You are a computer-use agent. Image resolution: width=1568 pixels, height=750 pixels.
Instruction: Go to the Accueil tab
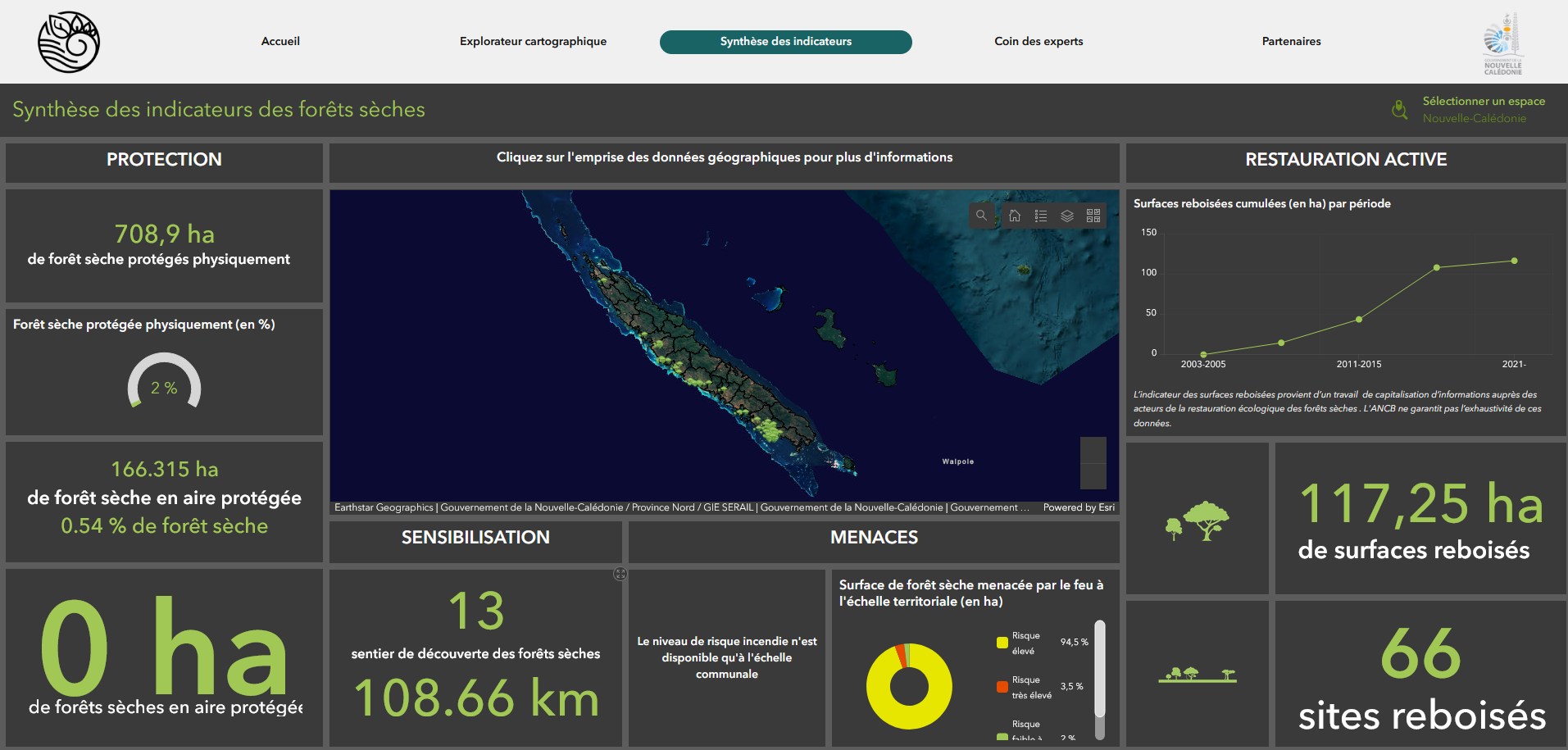(280, 42)
